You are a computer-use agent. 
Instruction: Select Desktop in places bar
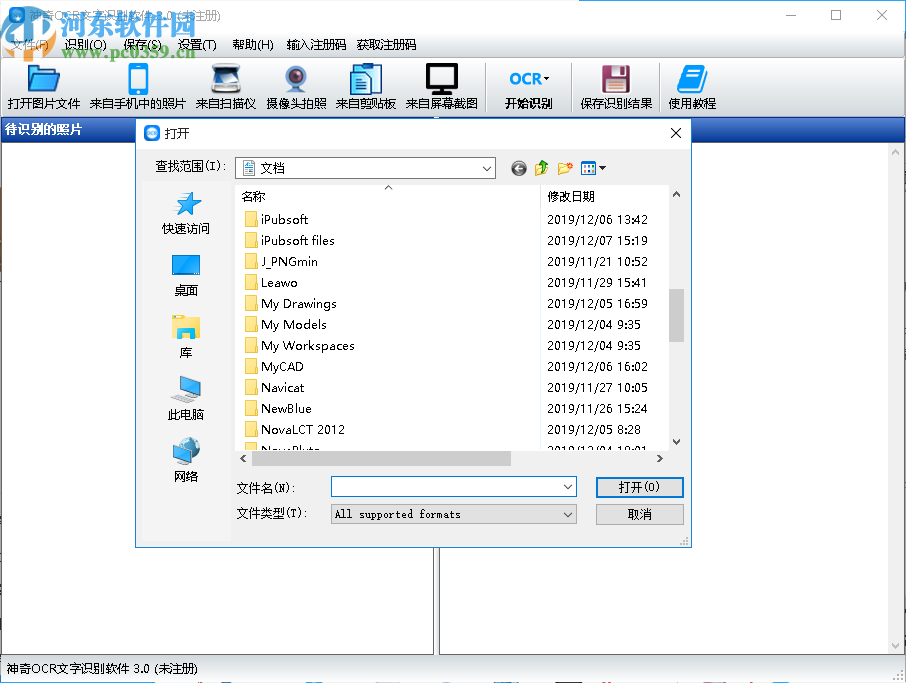pos(185,276)
